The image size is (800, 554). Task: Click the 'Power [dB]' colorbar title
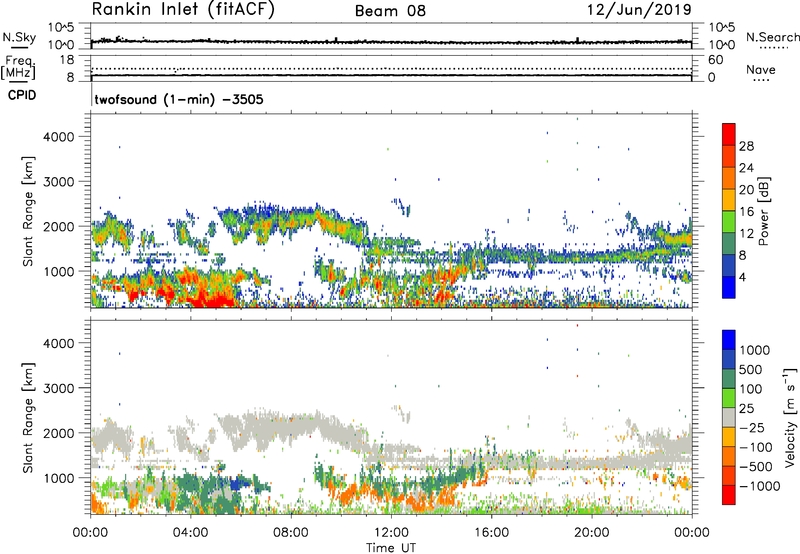(x=763, y=211)
